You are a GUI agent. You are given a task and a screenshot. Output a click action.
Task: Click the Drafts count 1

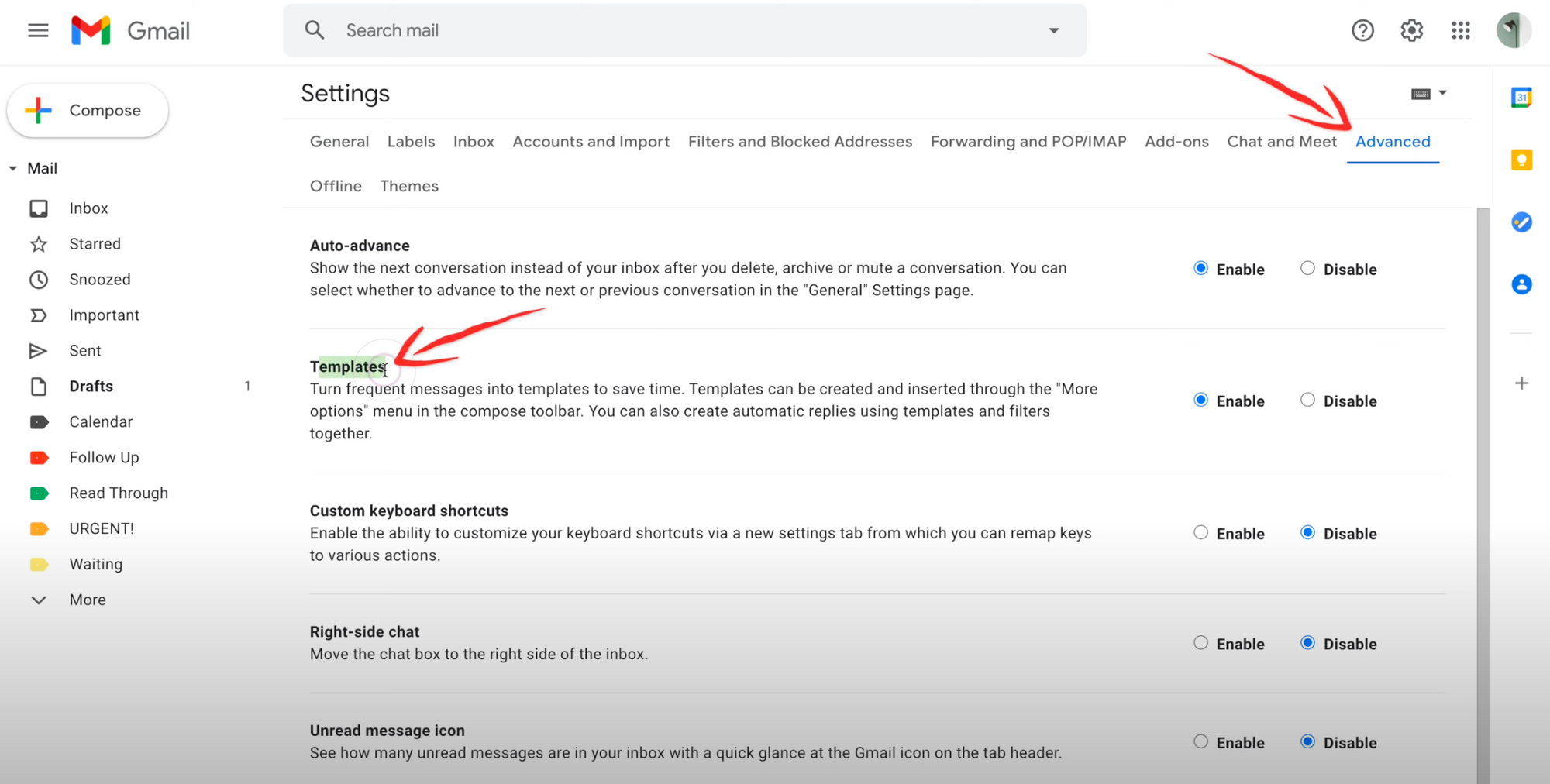pos(247,387)
